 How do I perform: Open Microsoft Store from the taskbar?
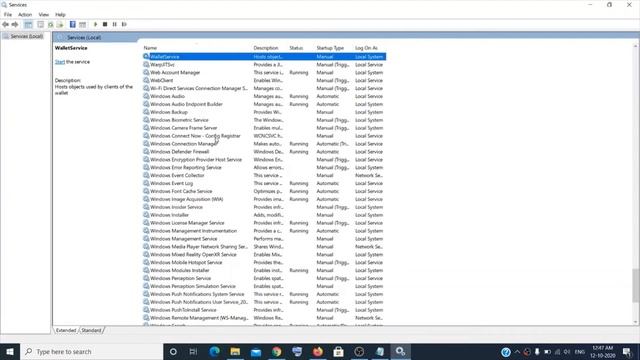338,351
